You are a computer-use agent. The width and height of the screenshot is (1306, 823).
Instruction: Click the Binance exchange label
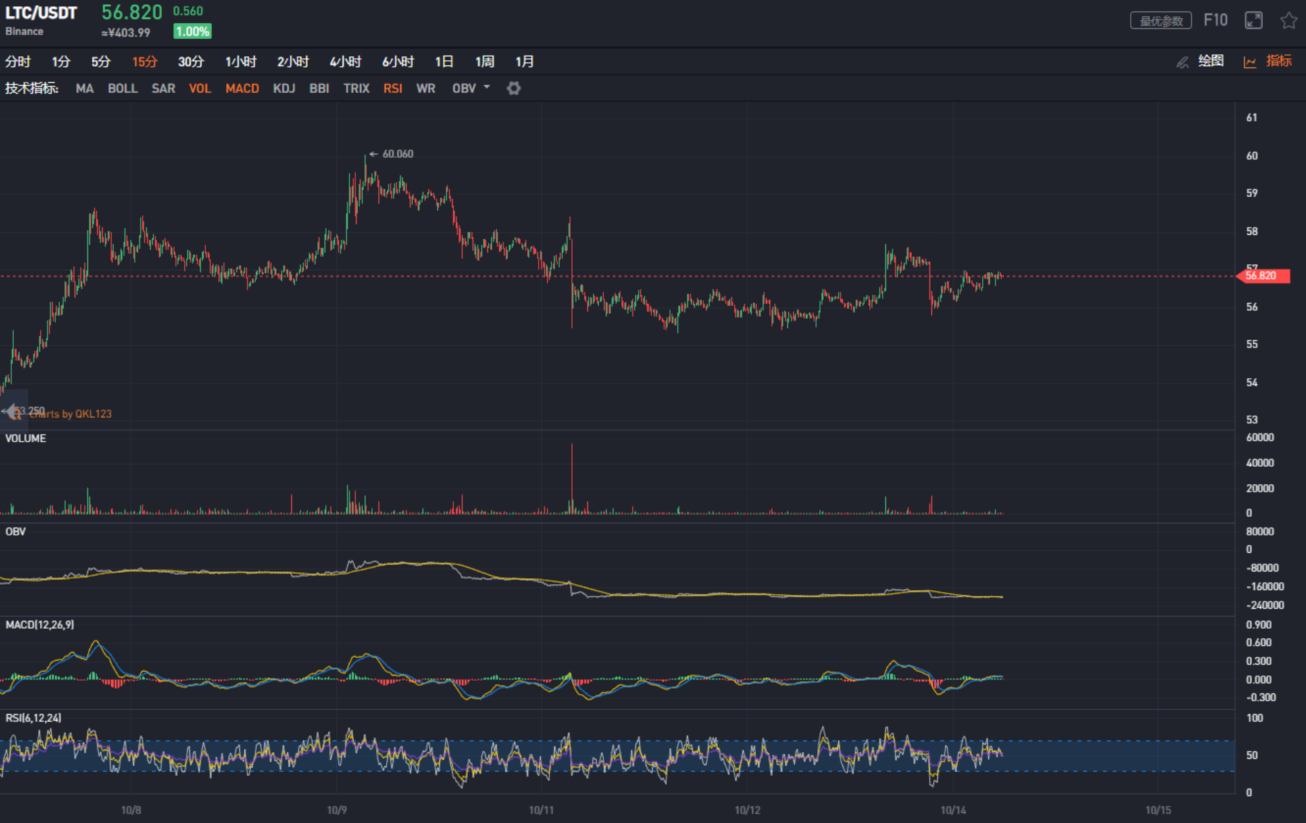click(x=24, y=32)
